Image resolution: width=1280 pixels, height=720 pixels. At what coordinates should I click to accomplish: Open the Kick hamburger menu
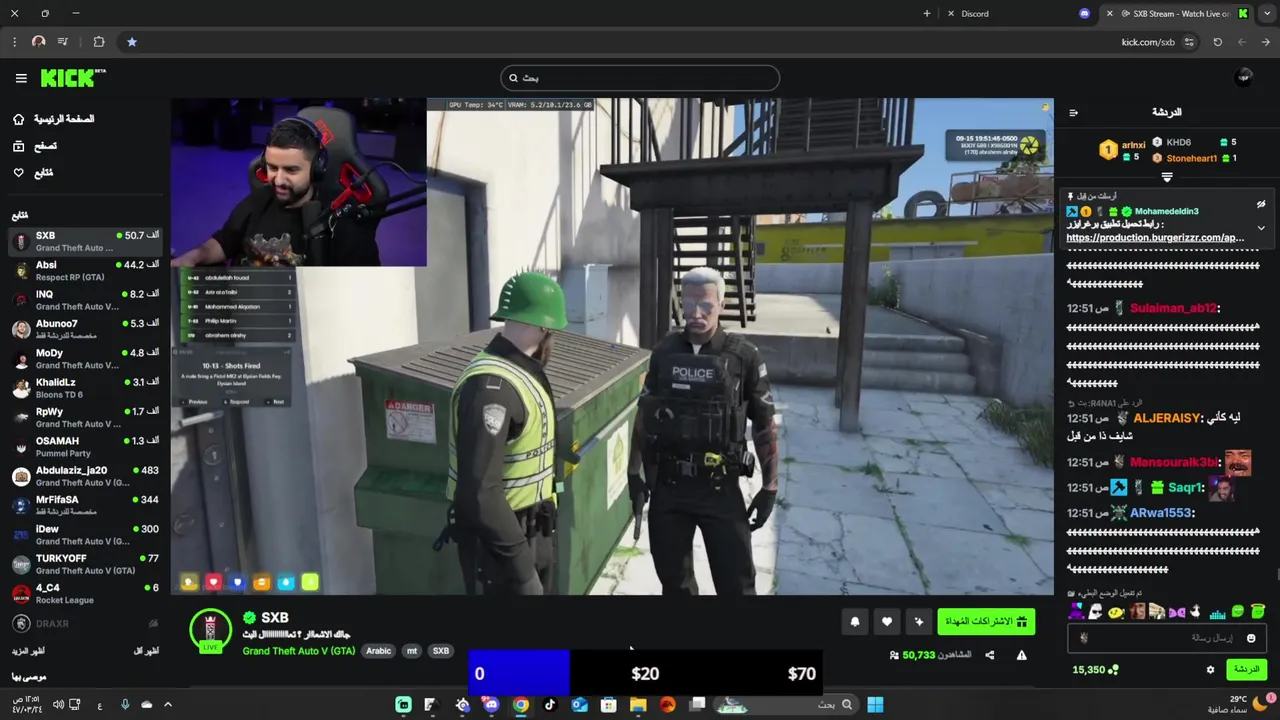[21, 78]
